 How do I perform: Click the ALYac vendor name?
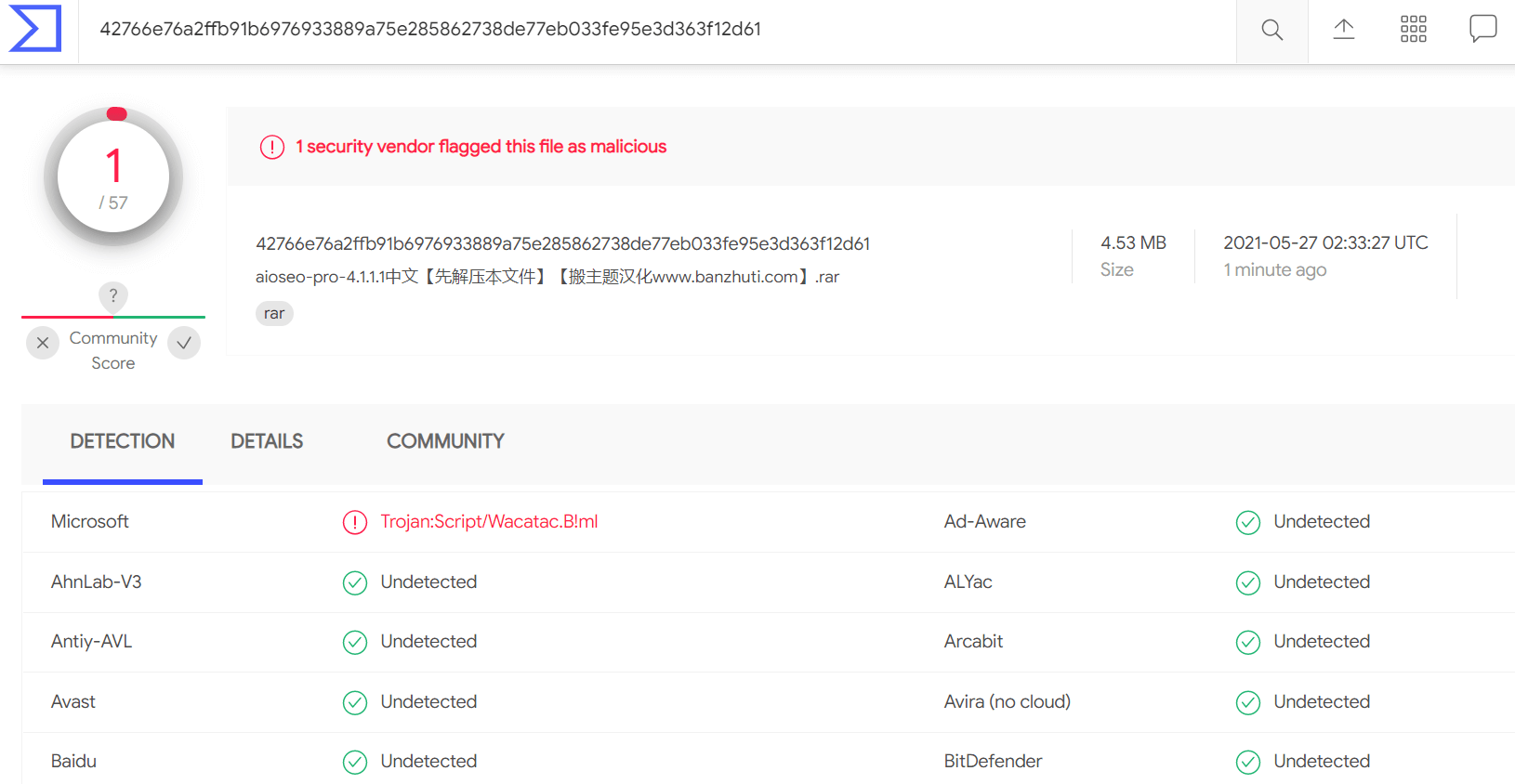[968, 581]
